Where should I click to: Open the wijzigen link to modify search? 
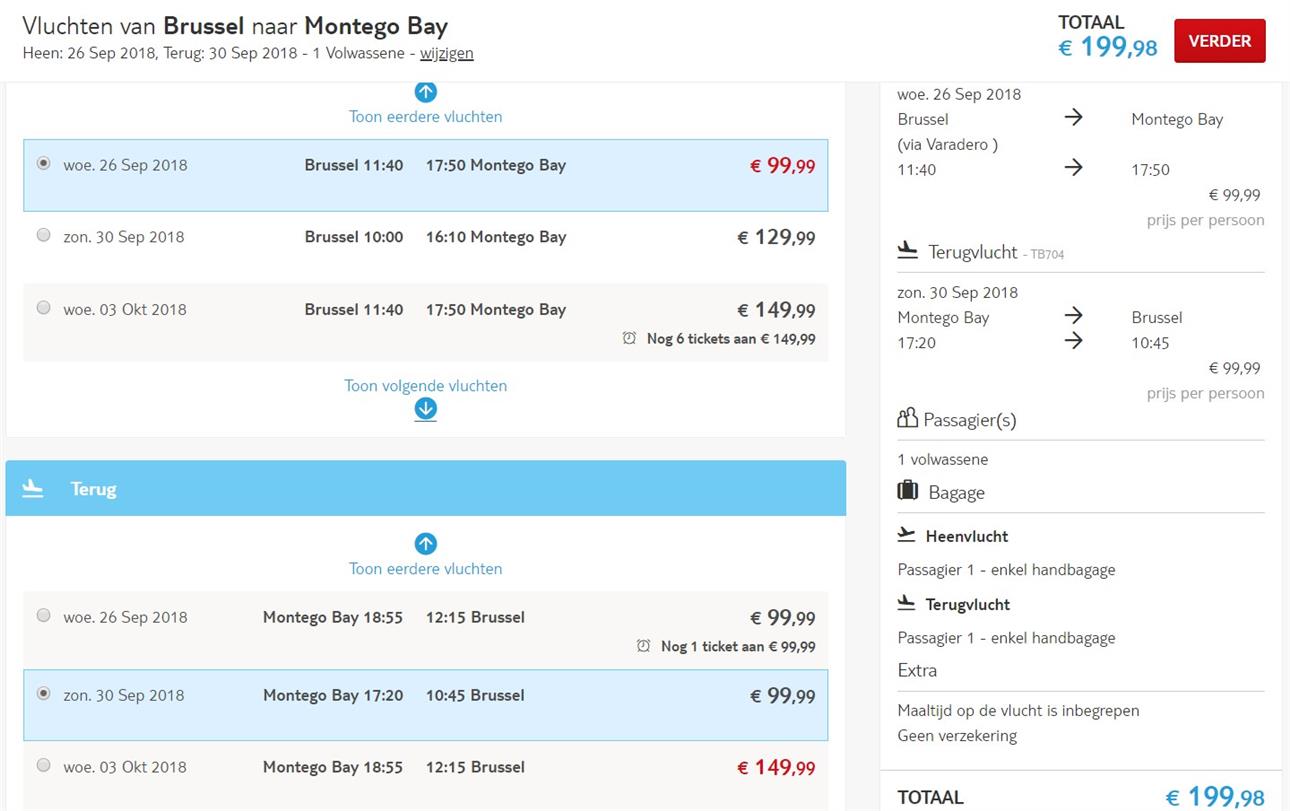447,54
